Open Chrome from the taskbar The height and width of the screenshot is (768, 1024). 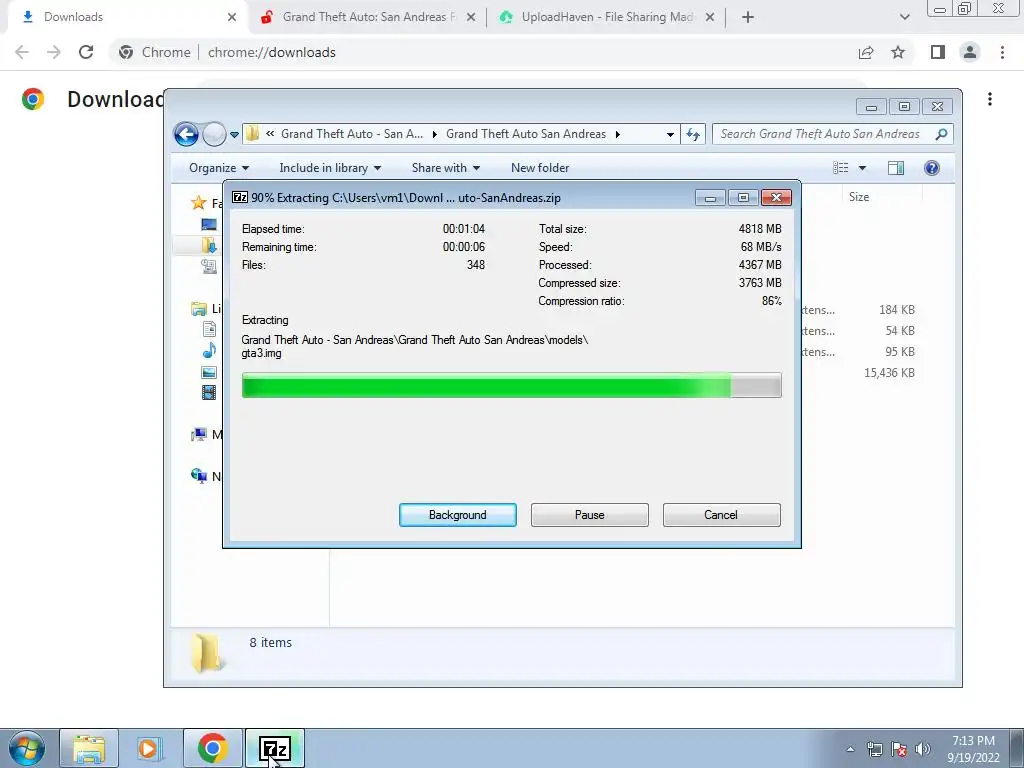tap(212, 748)
